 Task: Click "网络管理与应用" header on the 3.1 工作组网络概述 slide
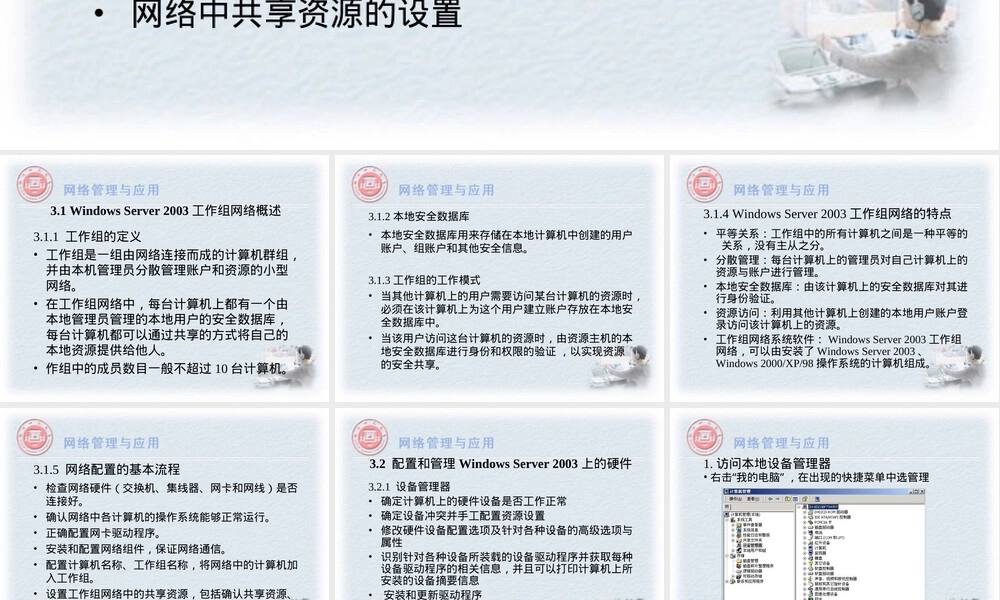click(111, 190)
